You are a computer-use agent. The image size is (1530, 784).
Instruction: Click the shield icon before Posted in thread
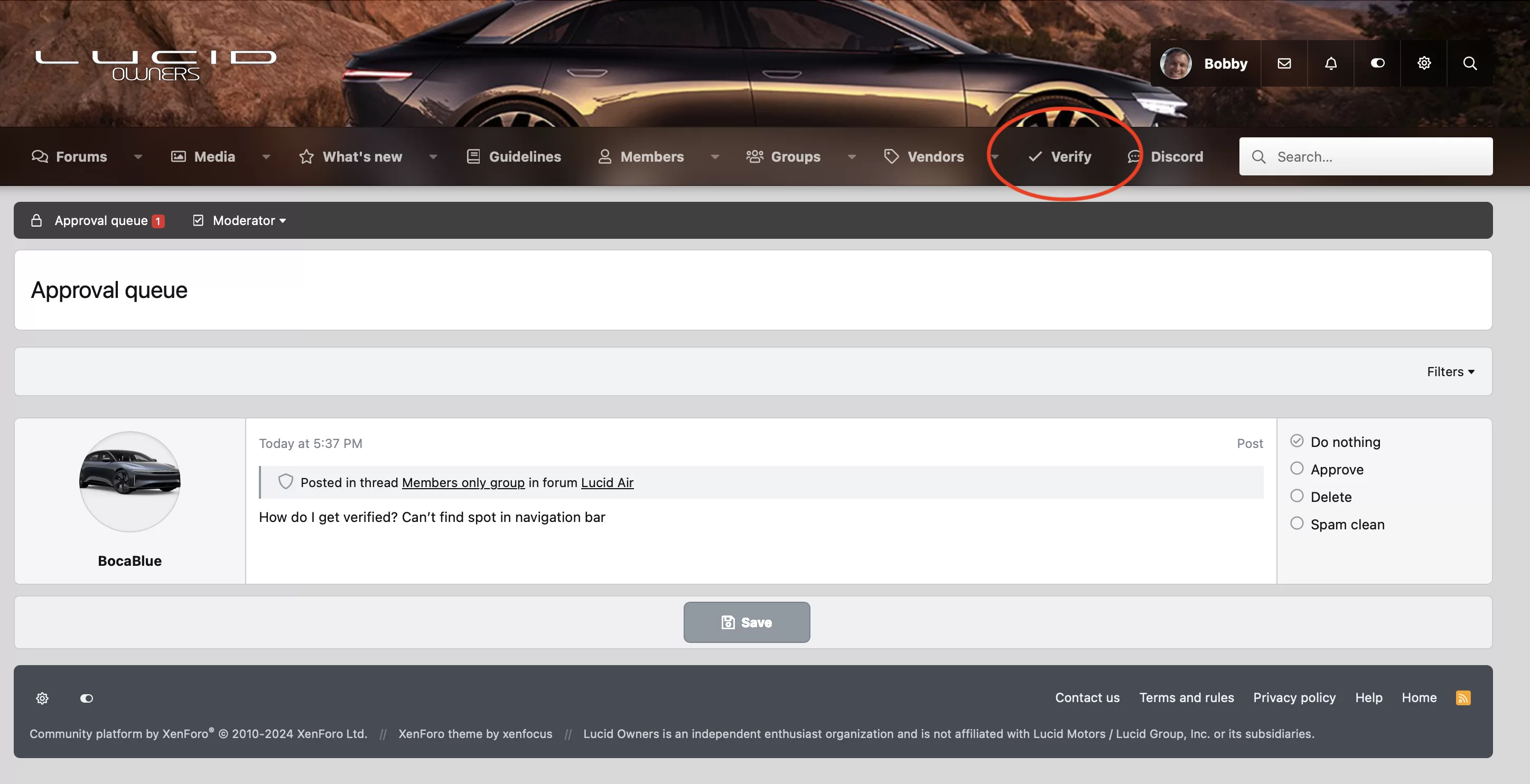286,482
